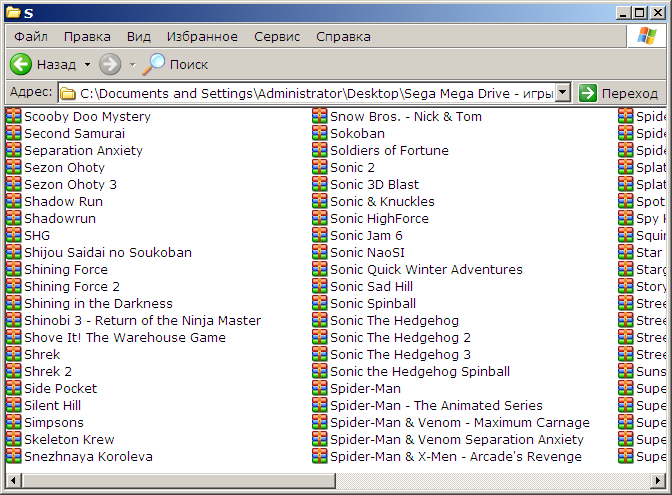Select Shinobi 3 - Return of the Ninja Master
The width and height of the screenshot is (672, 495).
click(143, 321)
